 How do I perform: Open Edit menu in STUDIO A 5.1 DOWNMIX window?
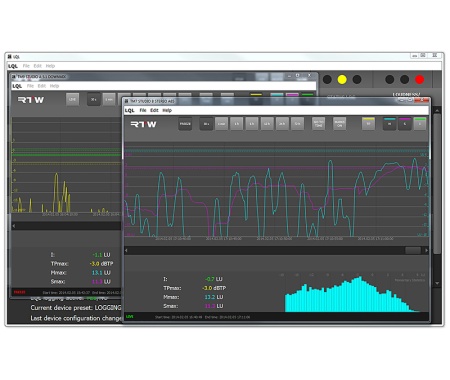[x=42, y=86]
